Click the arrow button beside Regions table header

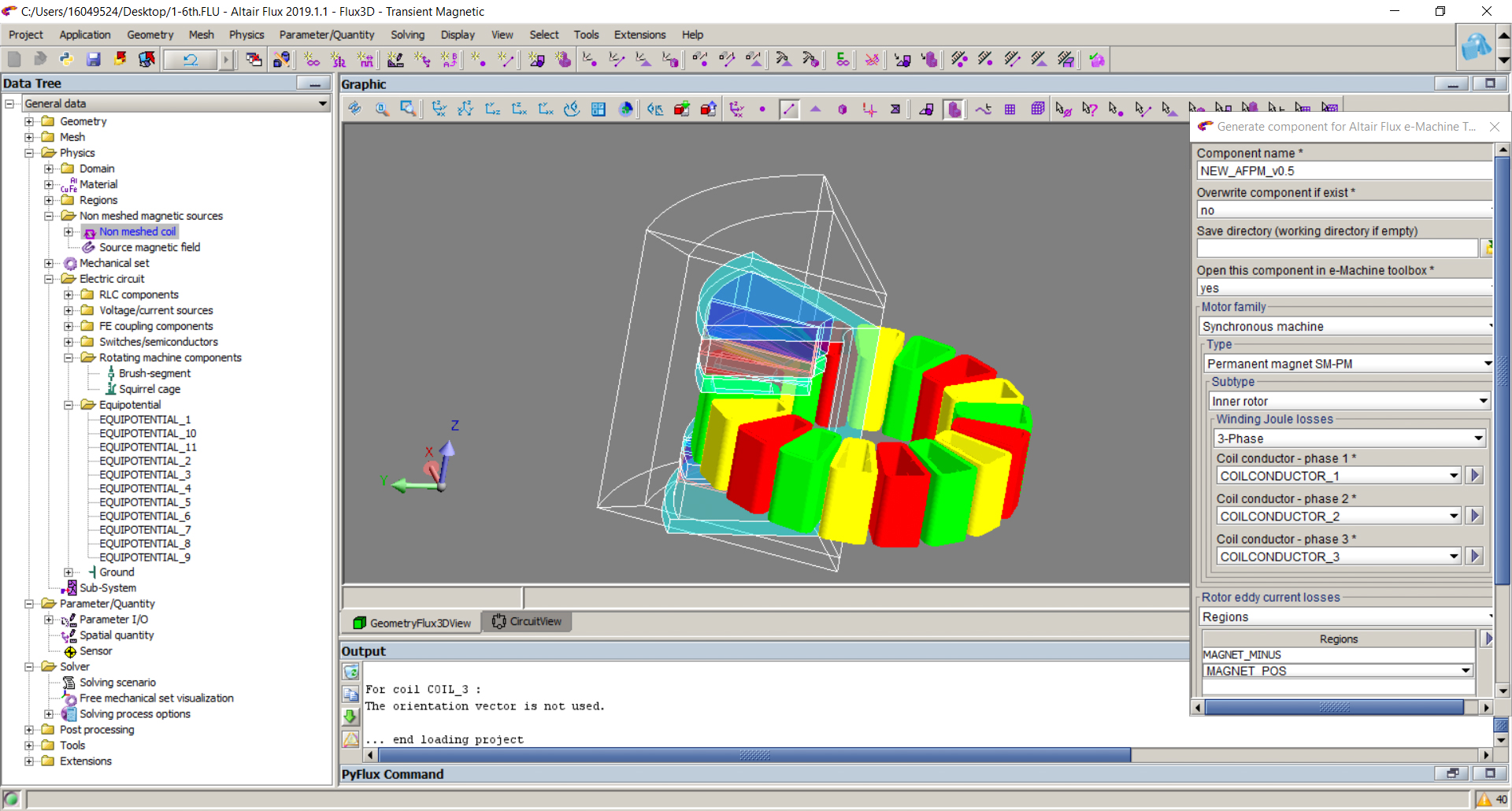[1487, 639]
